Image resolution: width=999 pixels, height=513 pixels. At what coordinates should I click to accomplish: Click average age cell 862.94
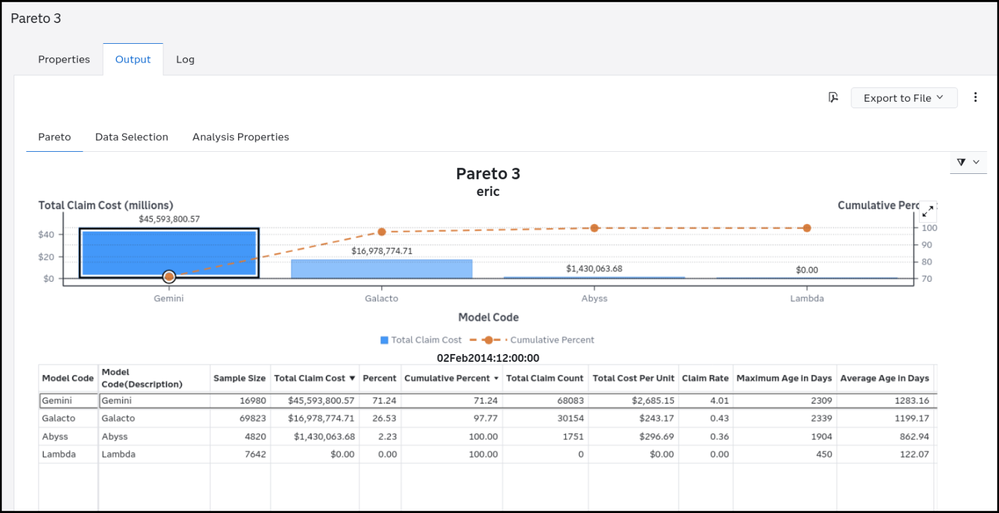[x=884, y=437]
